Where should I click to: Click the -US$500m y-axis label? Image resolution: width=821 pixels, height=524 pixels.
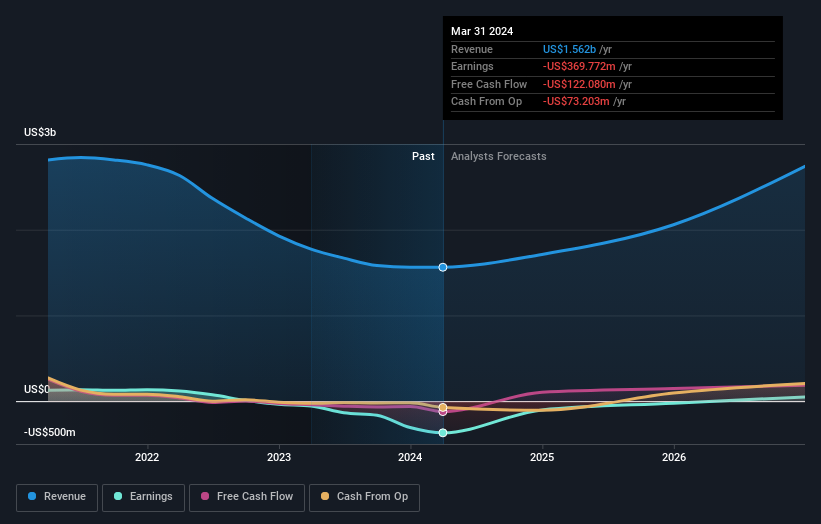tap(50, 432)
